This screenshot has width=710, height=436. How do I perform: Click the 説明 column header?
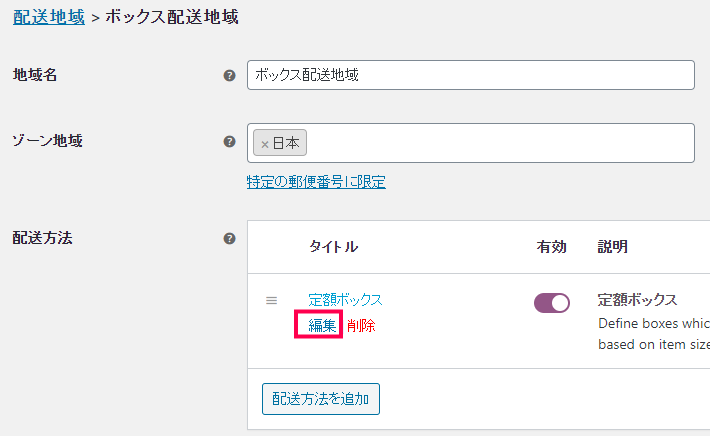[612, 246]
